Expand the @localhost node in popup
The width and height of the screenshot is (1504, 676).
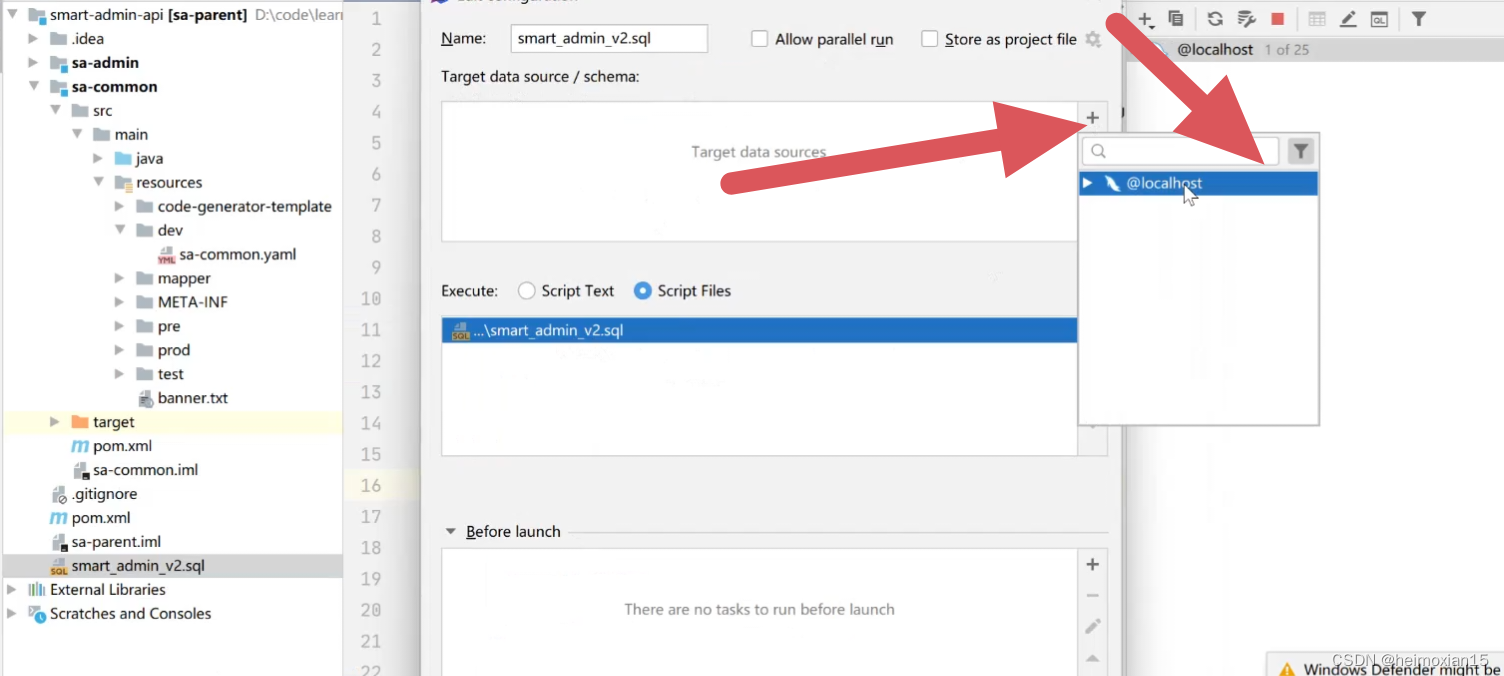(x=1088, y=183)
